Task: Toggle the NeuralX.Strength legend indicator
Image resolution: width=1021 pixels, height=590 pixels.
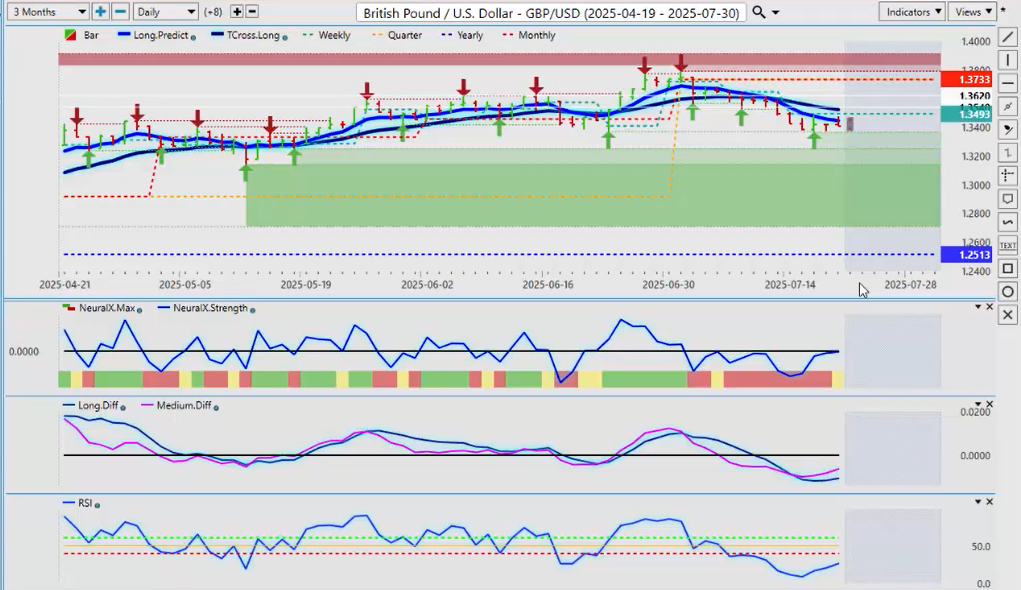Action: (x=210, y=308)
